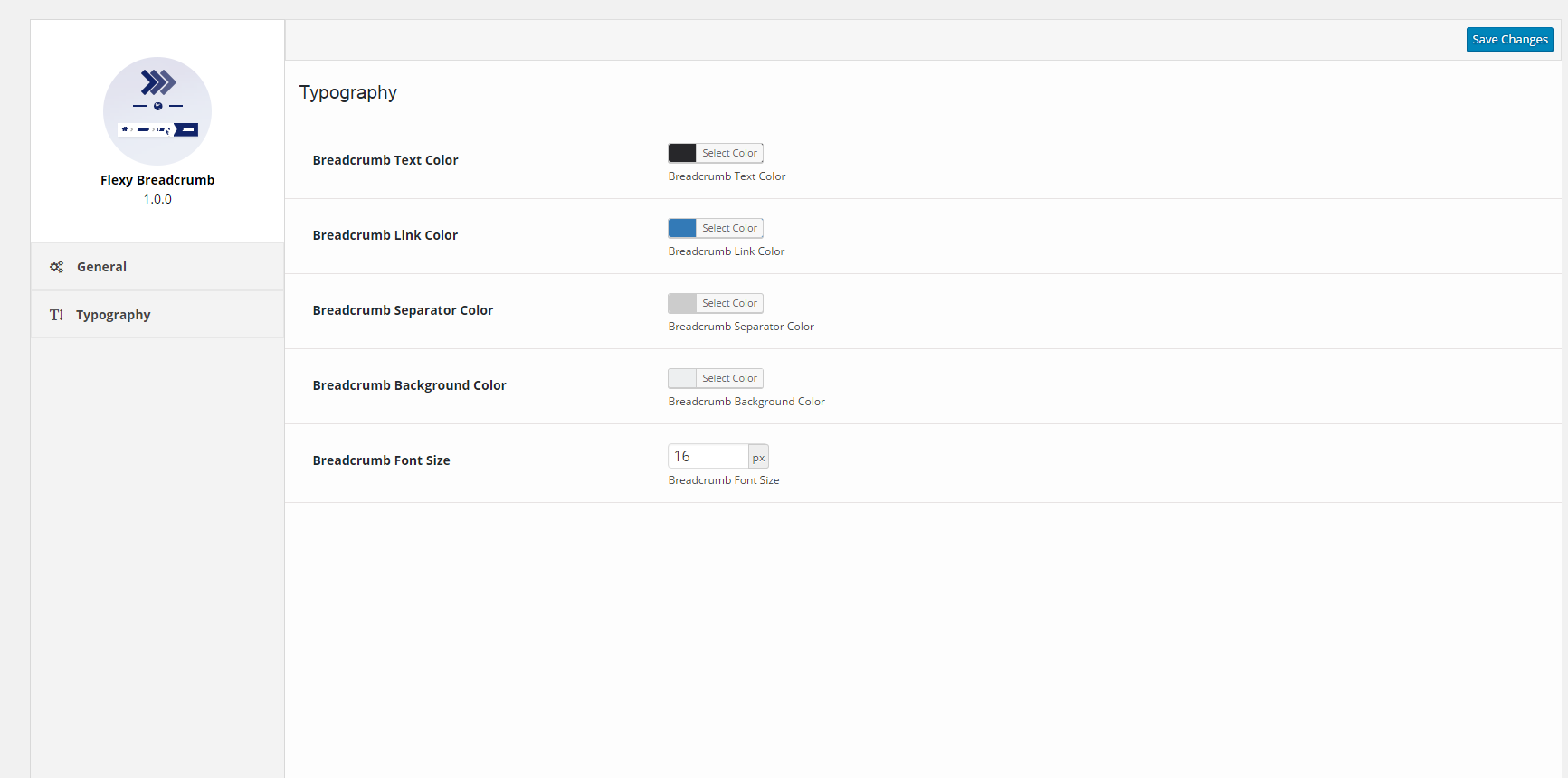This screenshot has width=1568, height=778.
Task: Click the light Breadcrumb Background Color swatch
Action: coord(682,378)
